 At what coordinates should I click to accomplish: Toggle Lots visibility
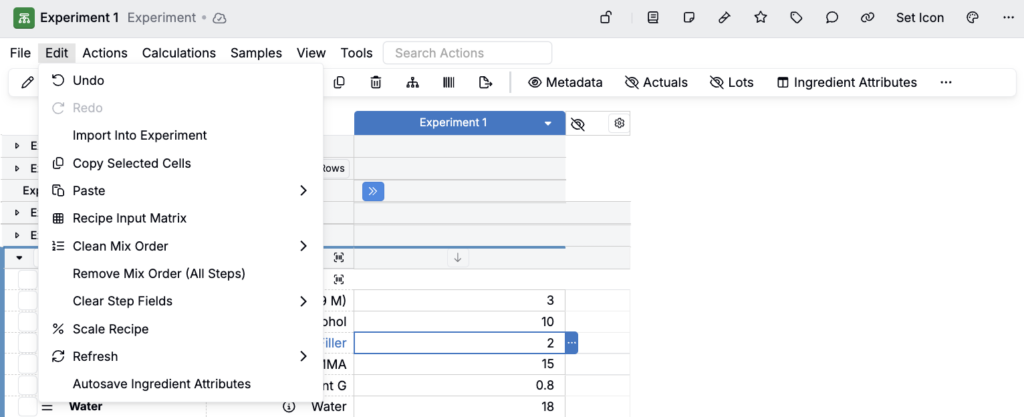[731, 83]
